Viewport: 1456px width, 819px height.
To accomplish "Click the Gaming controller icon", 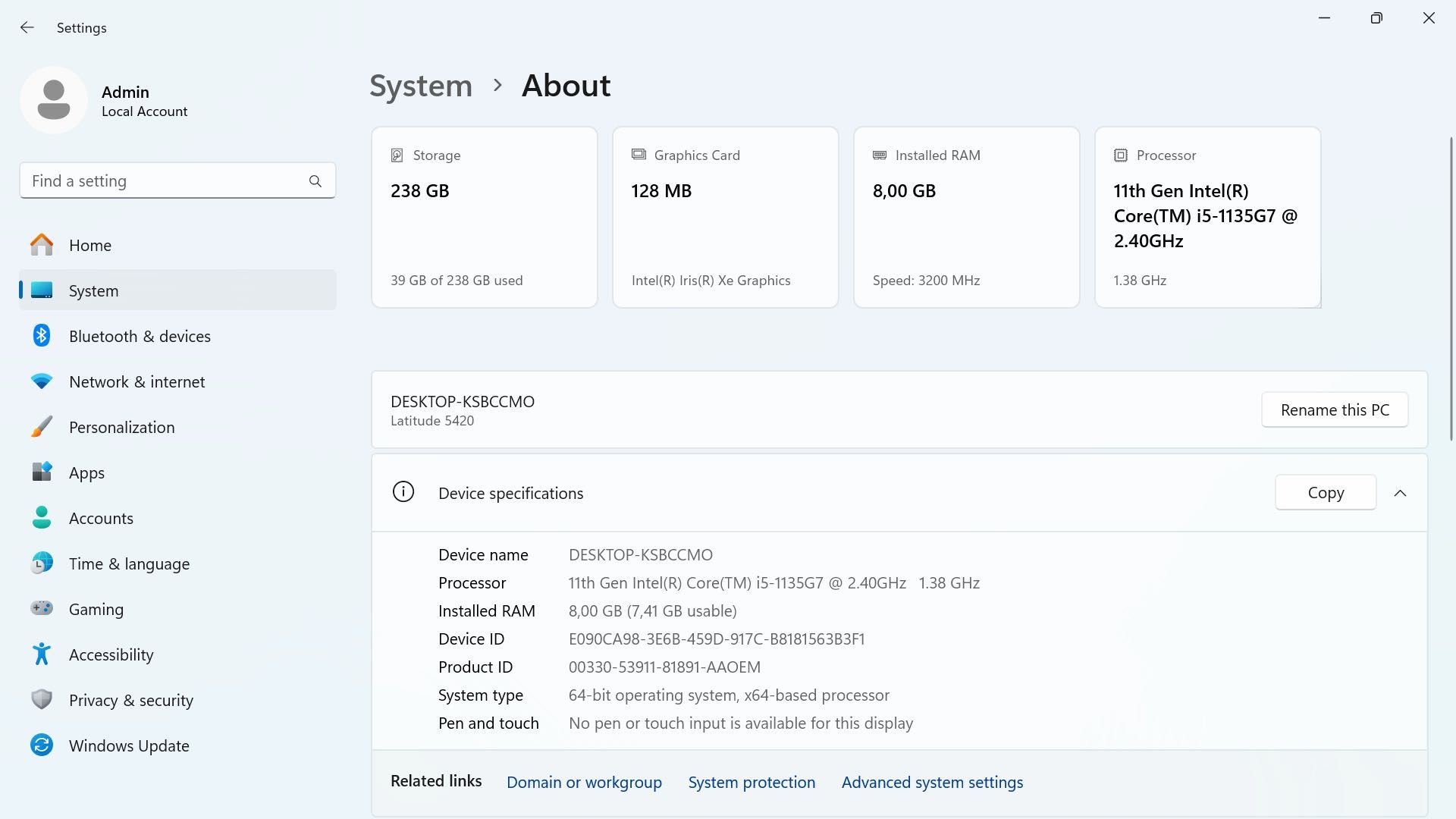I will (42, 608).
